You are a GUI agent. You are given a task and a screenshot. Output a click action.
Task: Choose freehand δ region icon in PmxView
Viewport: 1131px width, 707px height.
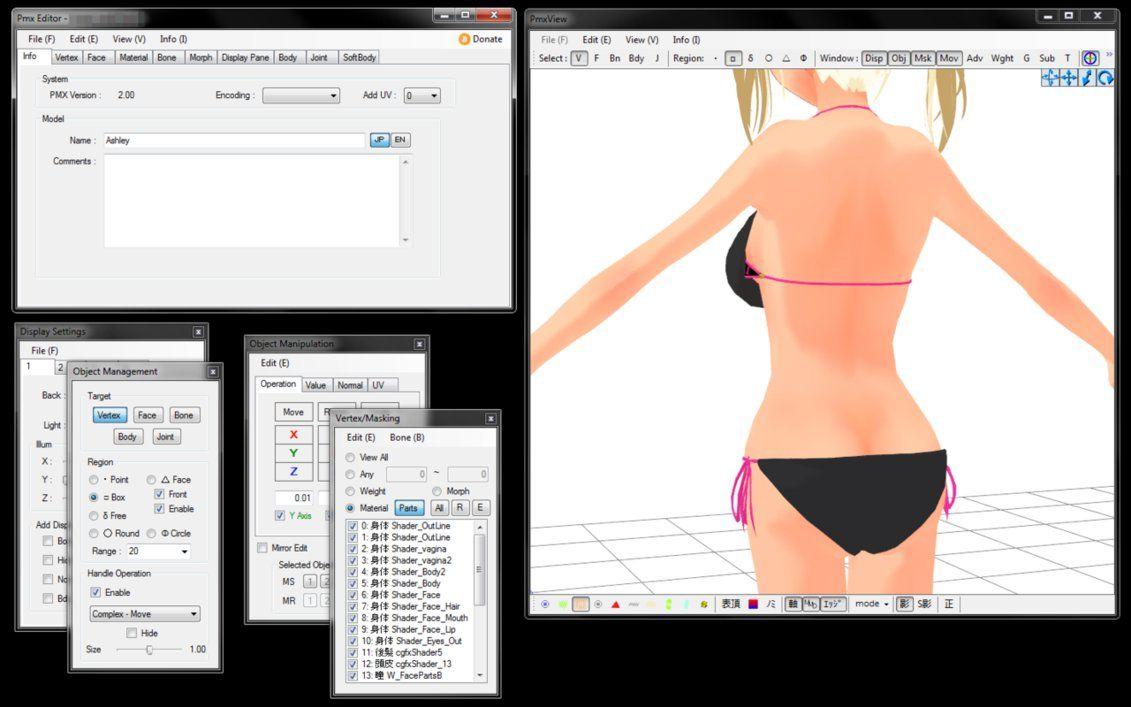point(751,58)
